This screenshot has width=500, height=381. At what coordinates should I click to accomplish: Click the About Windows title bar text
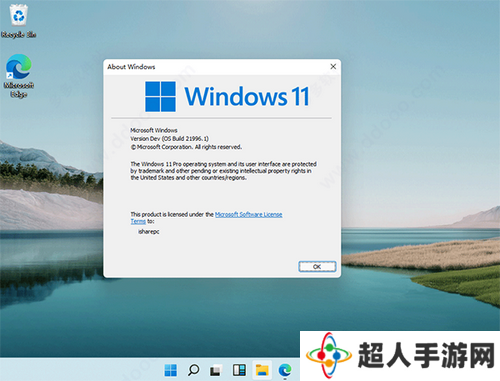[x=131, y=67]
